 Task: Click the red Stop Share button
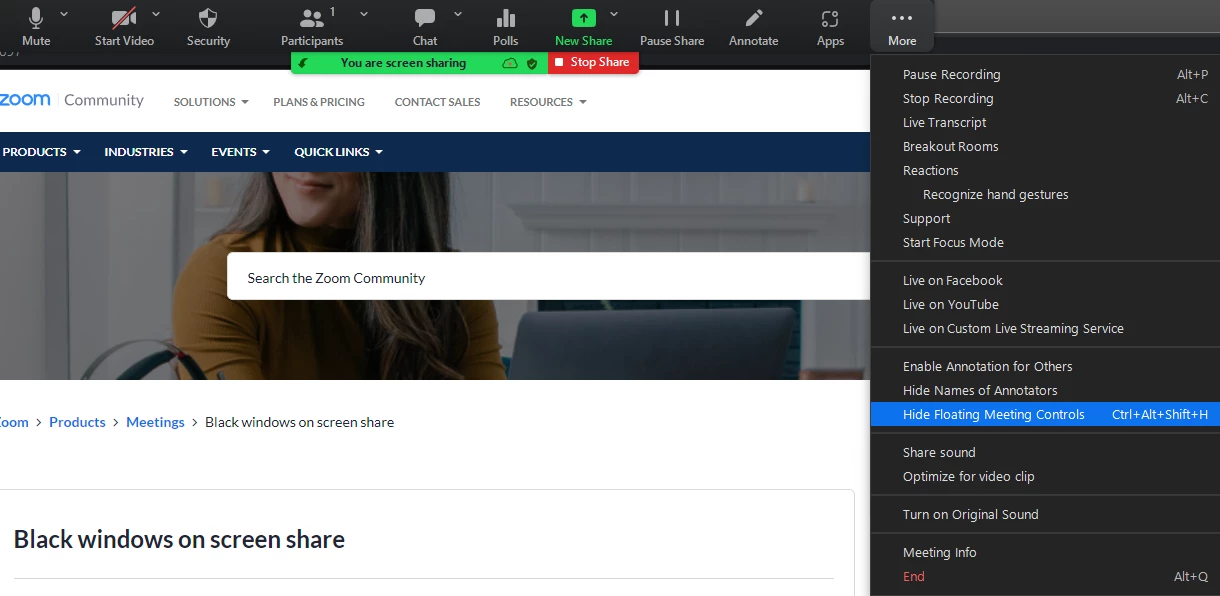[593, 63]
